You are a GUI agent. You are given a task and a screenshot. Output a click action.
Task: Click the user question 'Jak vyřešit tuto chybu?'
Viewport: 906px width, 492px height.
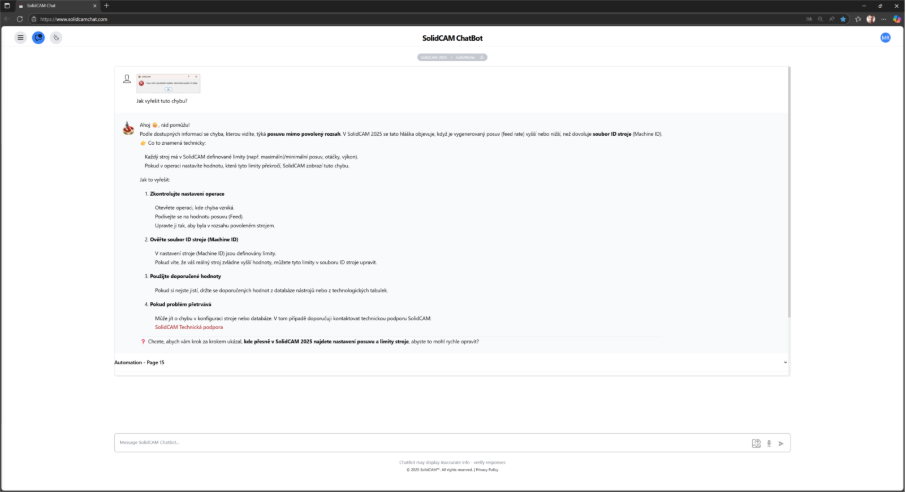tap(162, 101)
